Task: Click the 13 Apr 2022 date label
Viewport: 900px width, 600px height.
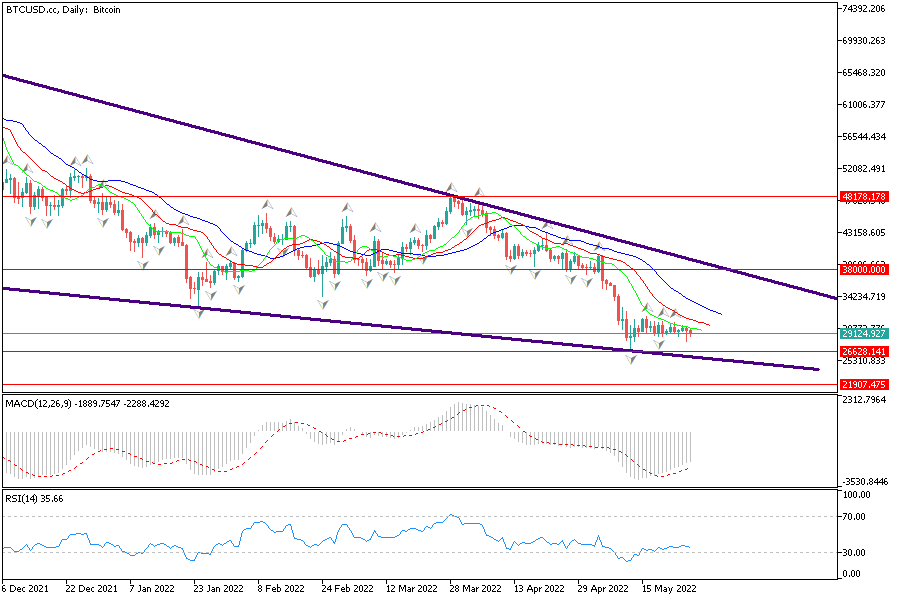Action: pos(538,589)
